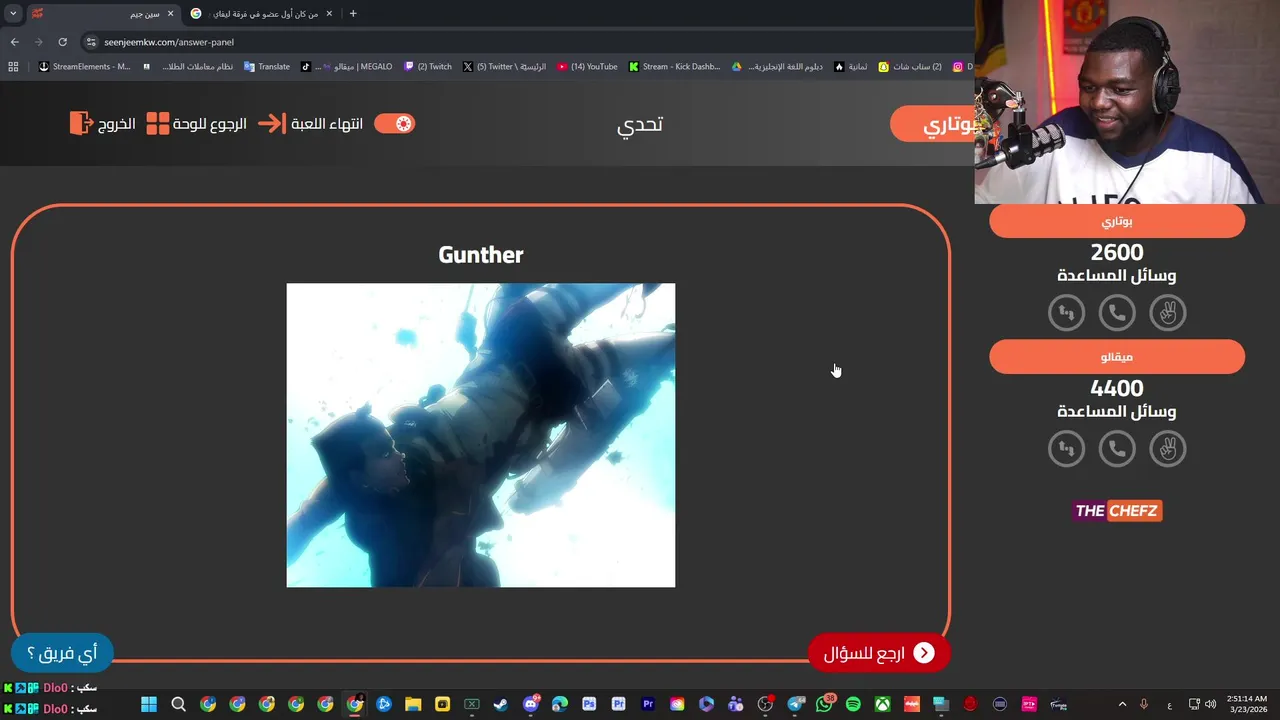1280x720 pixels.
Task: Click the بوتاري score 2600
Action: (1117, 253)
